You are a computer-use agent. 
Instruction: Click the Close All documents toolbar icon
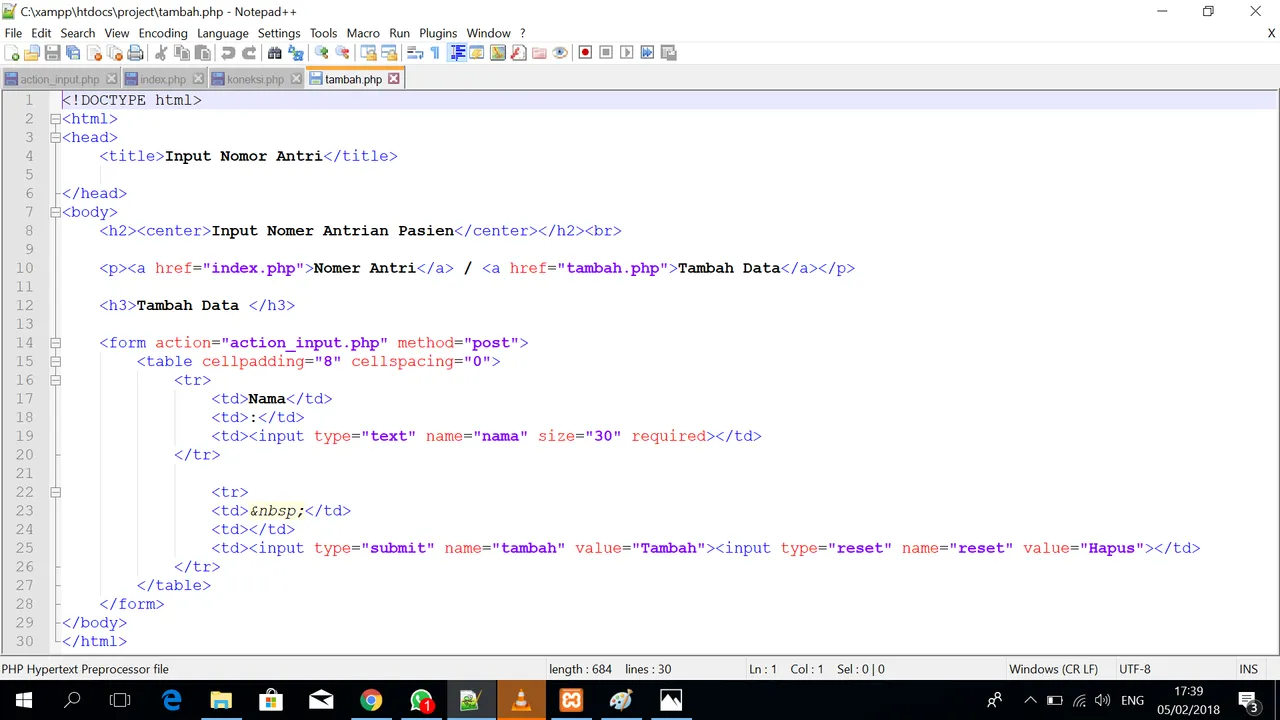pos(114,52)
